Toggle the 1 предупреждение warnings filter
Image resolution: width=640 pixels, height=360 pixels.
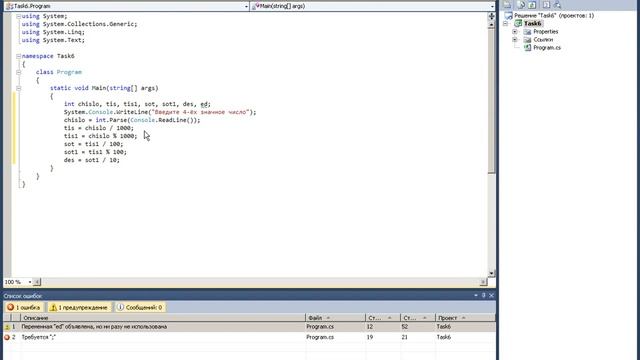pyautogui.click(x=79, y=307)
